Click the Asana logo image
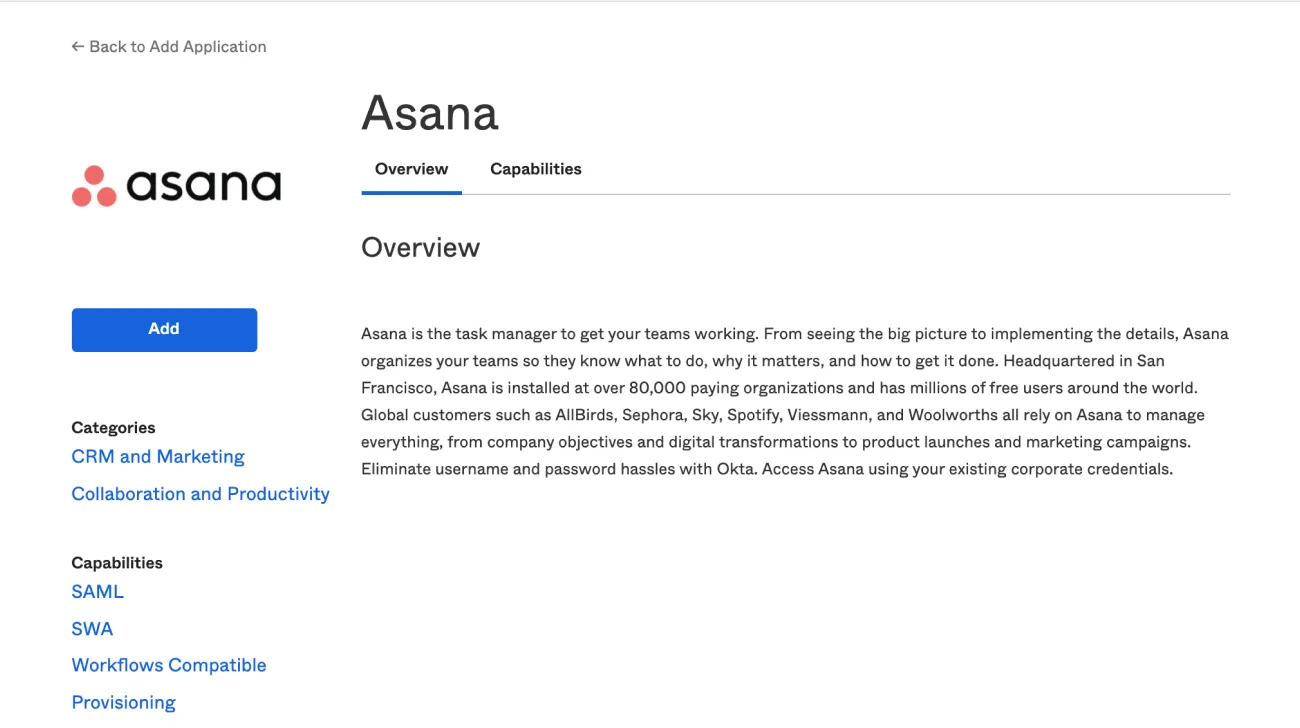 (x=176, y=185)
